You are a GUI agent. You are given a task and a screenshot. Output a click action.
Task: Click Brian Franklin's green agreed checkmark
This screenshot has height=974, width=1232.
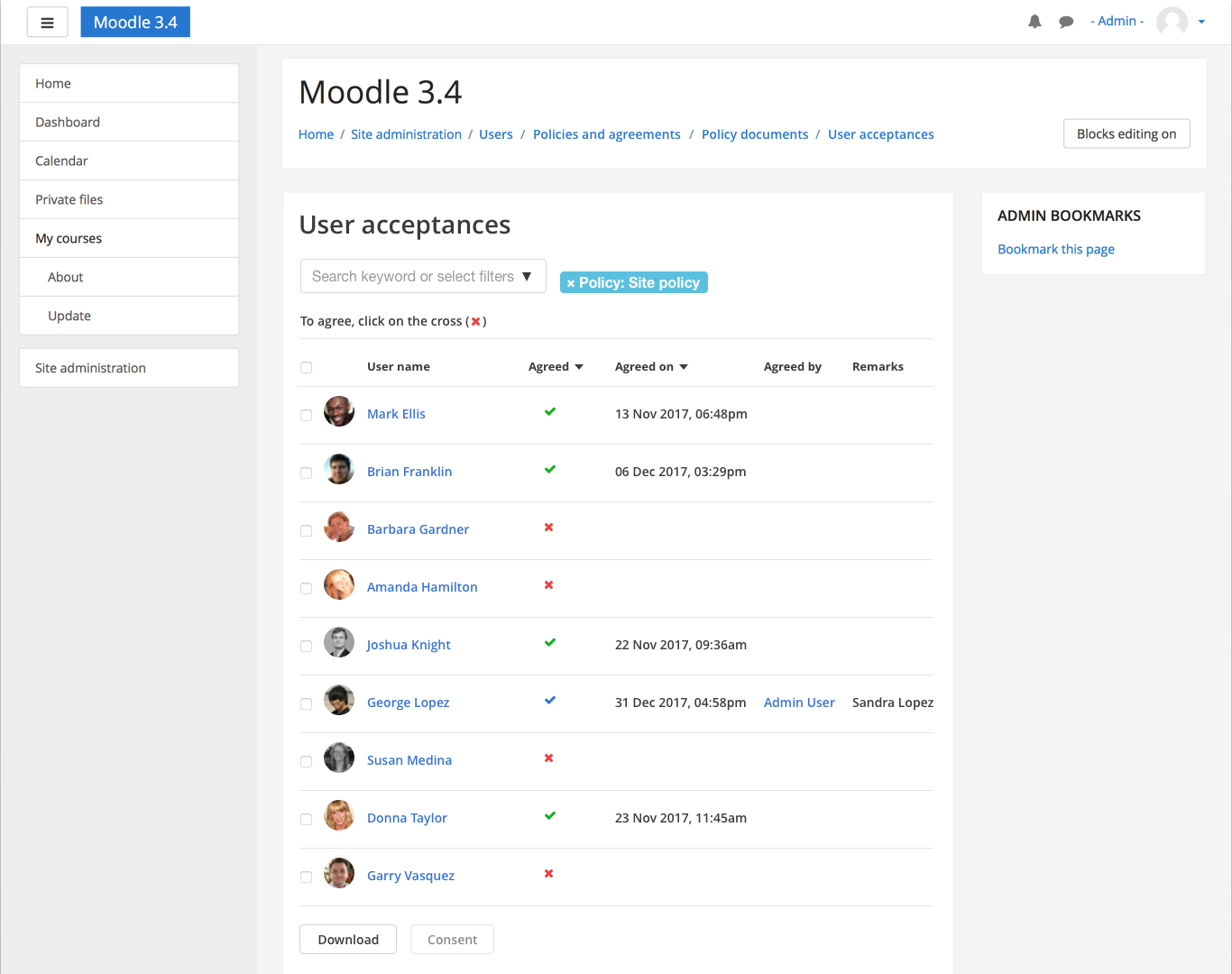550,470
